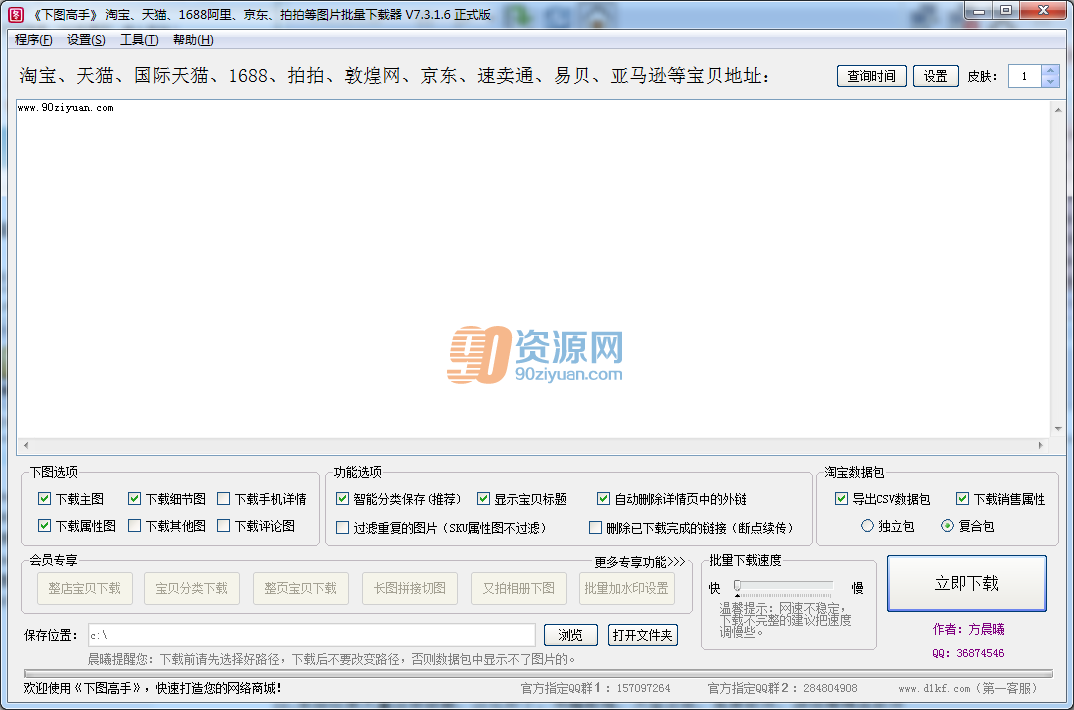Screen dimensions: 1074x710
Task: Increase the 皮肤 value with up arrow
Action: click(1051, 71)
